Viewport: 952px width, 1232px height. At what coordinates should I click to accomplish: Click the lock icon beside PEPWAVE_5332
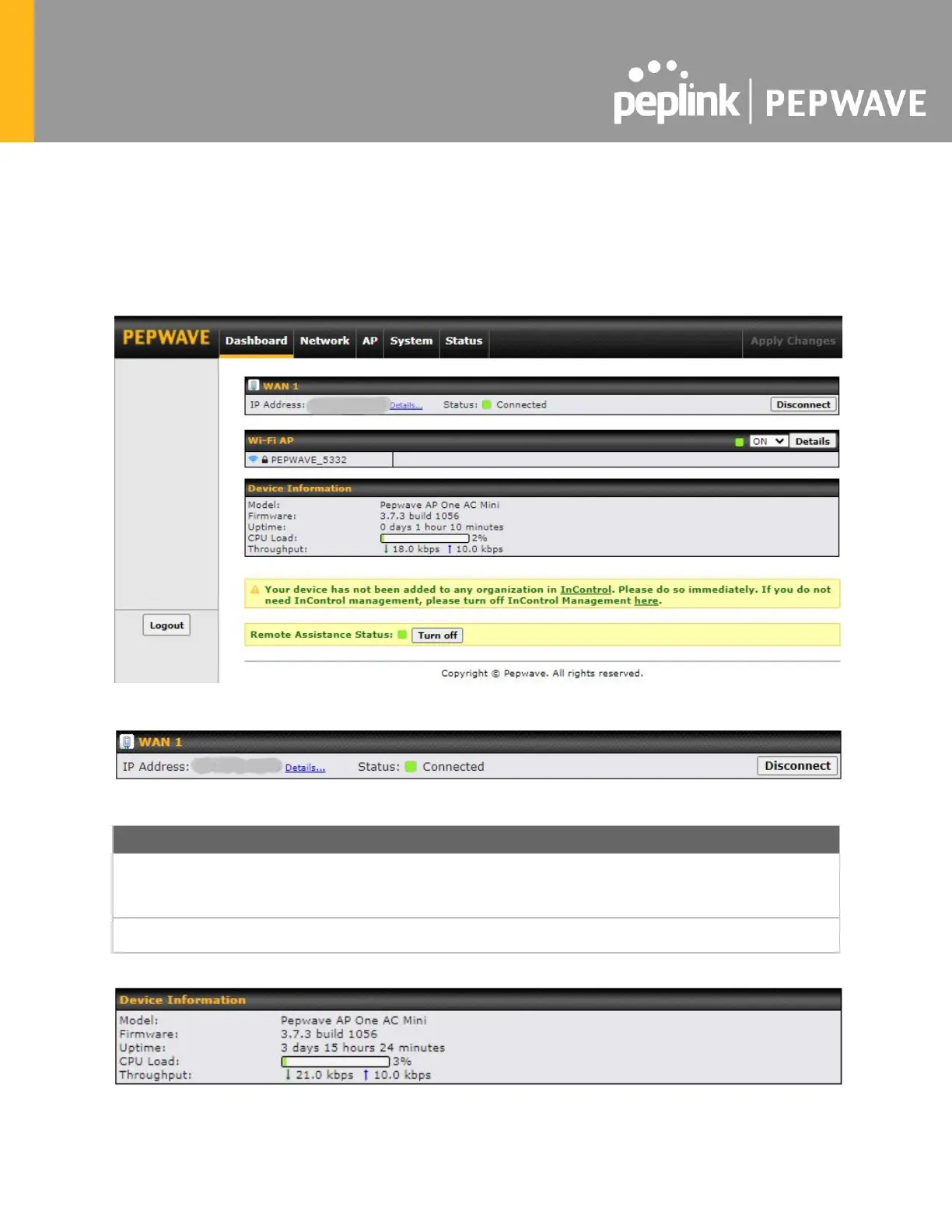point(264,460)
